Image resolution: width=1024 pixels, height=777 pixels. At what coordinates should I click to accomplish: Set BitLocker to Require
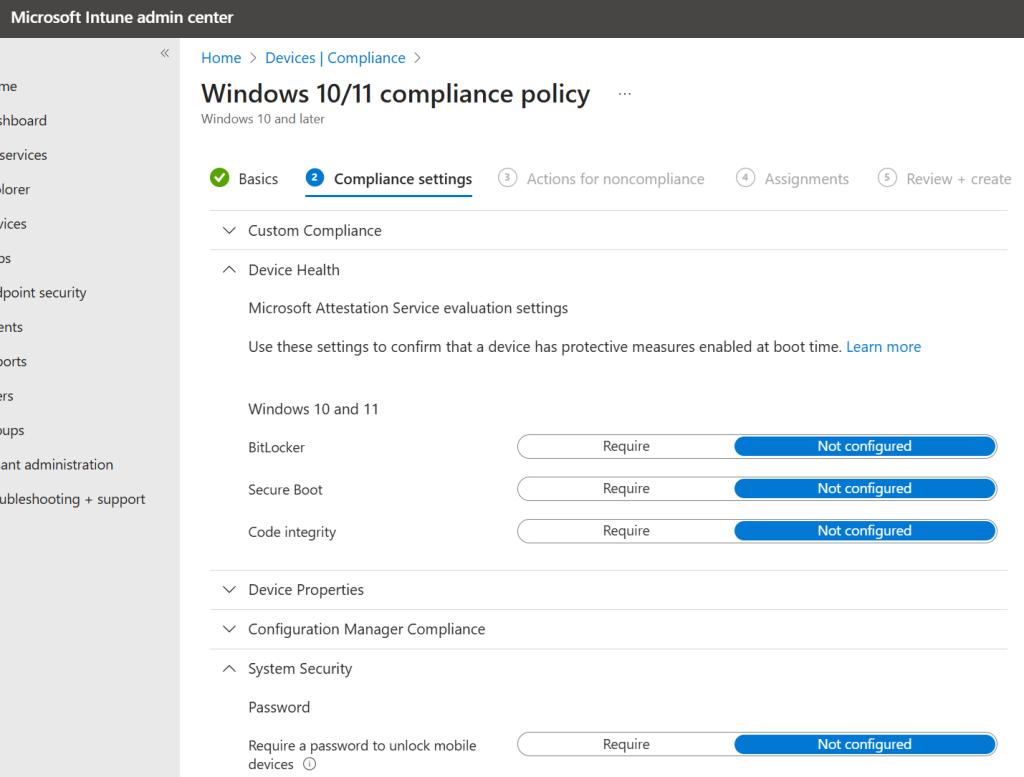[x=626, y=447]
